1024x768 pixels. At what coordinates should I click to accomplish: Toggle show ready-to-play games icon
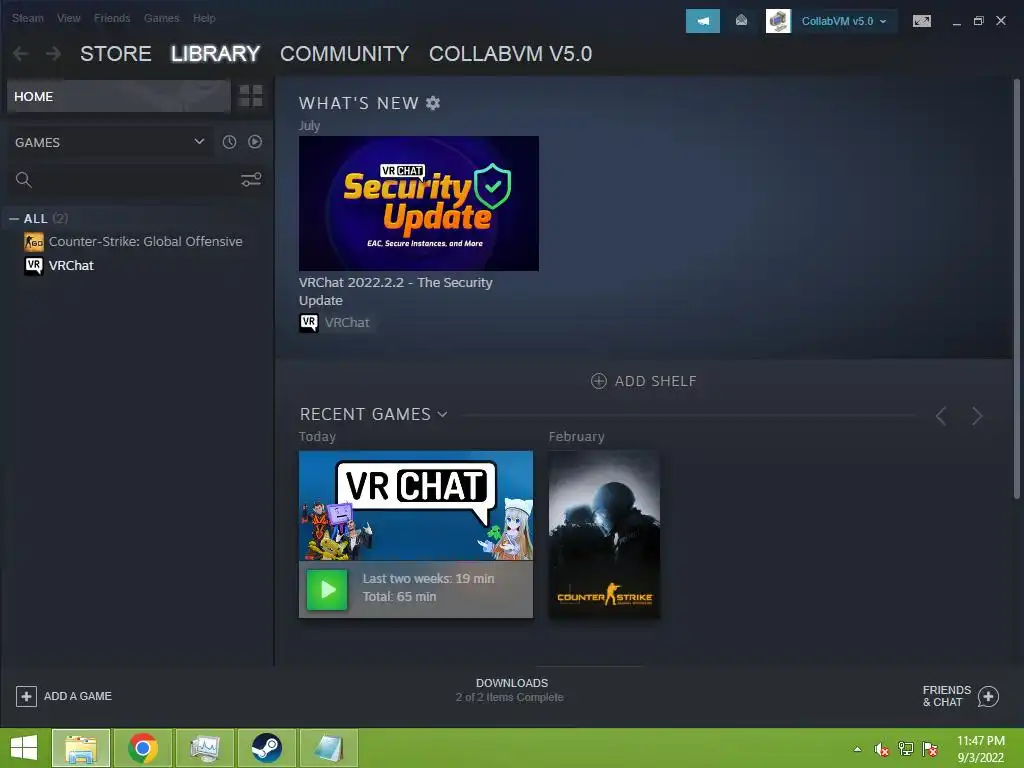[x=255, y=142]
